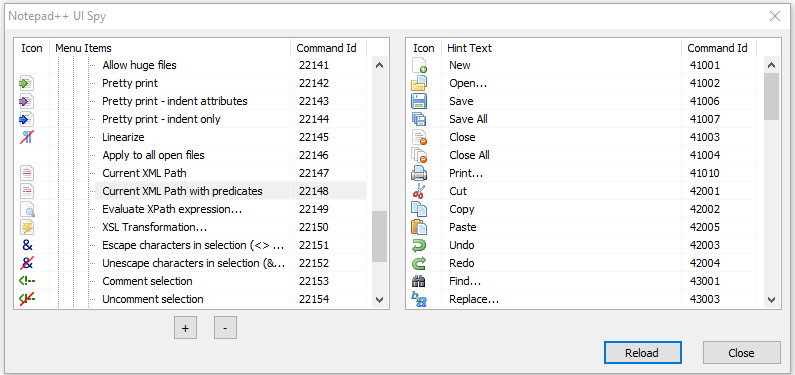Image resolution: width=795 pixels, height=375 pixels.
Task: Click the Undo hint text
Action: [x=462, y=245]
